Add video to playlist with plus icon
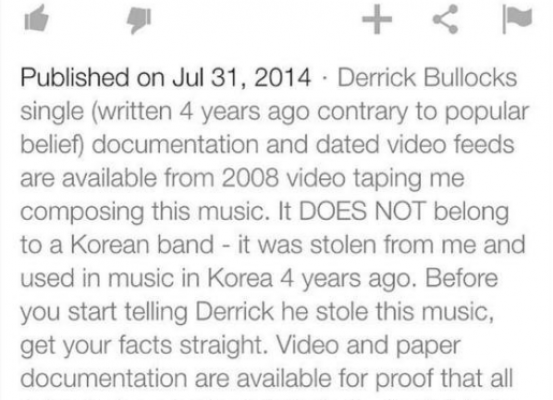This screenshot has height=400, width=553. coord(377,19)
